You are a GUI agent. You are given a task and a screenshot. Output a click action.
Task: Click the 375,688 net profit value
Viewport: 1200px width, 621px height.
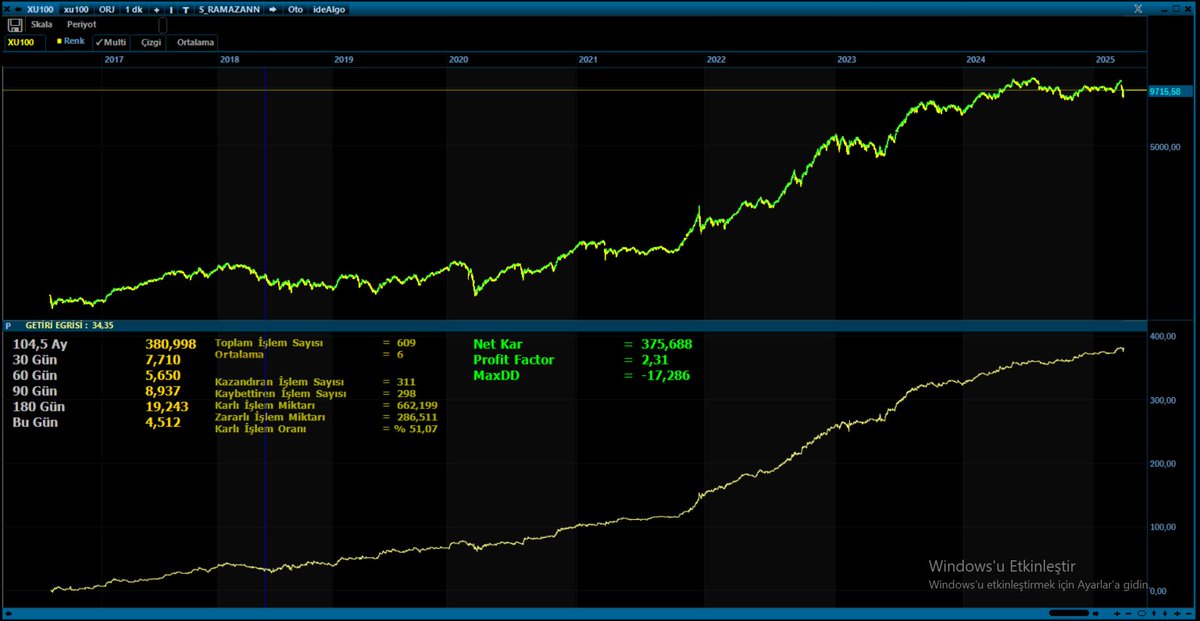click(x=666, y=344)
